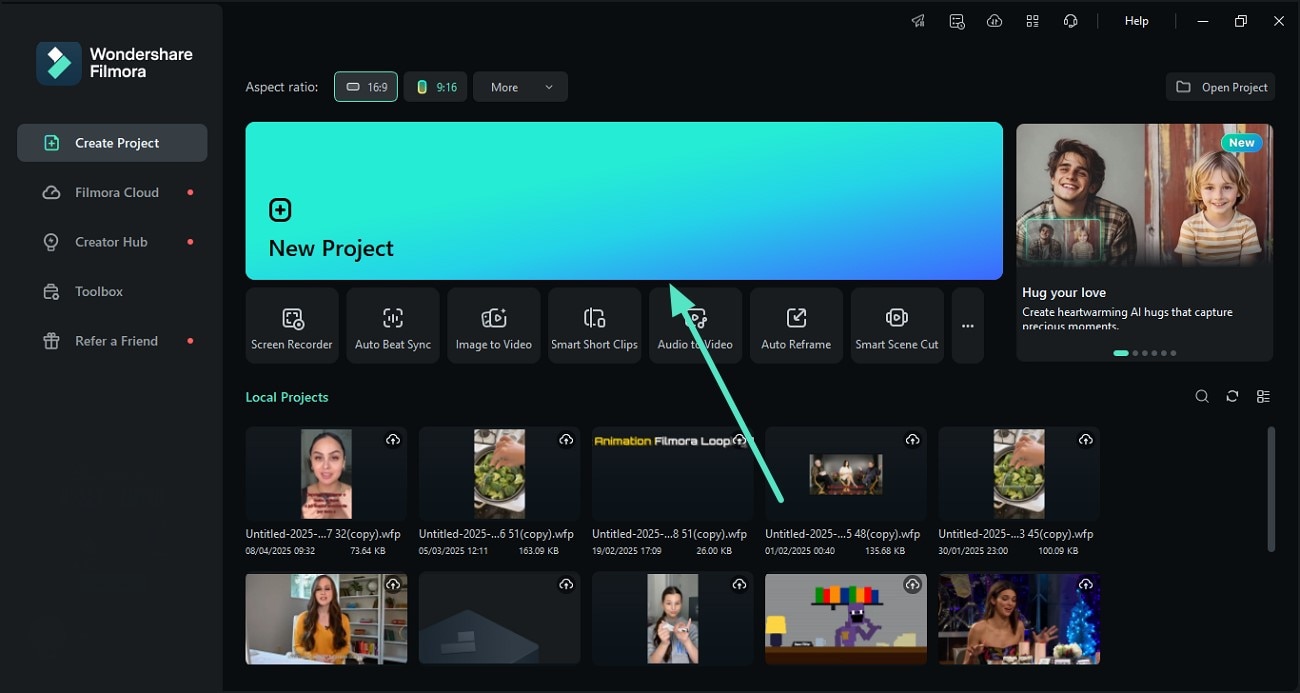
Task: Select file name 'Untitled-2025-...8 51(copy).wfp'
Action: coord(669,534)
